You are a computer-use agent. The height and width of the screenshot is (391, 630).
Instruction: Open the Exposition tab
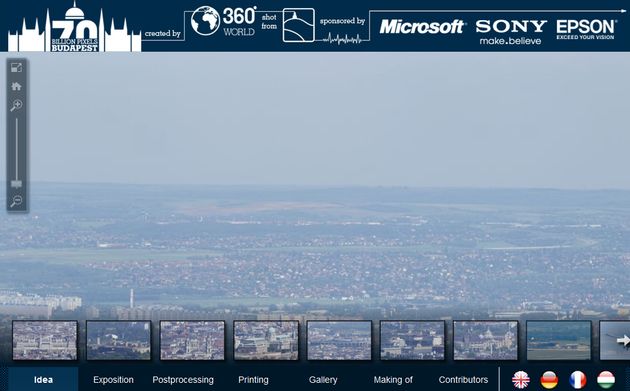tap(113, 379)
